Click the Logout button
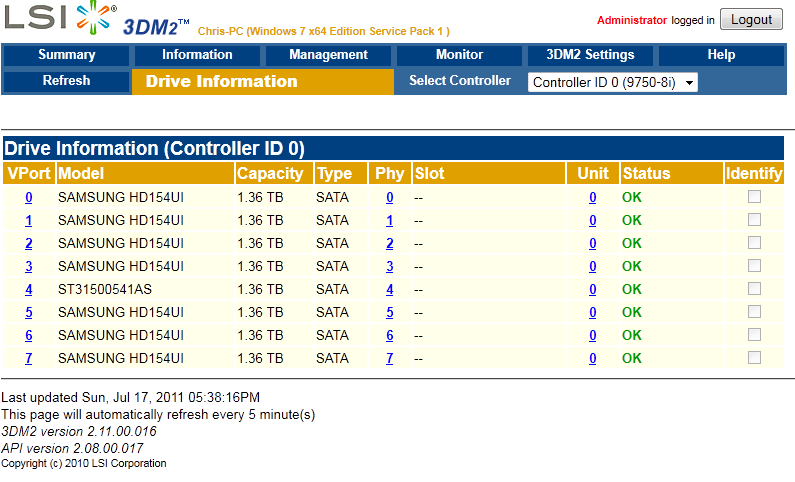795x482 pixels. coord(751,20)
